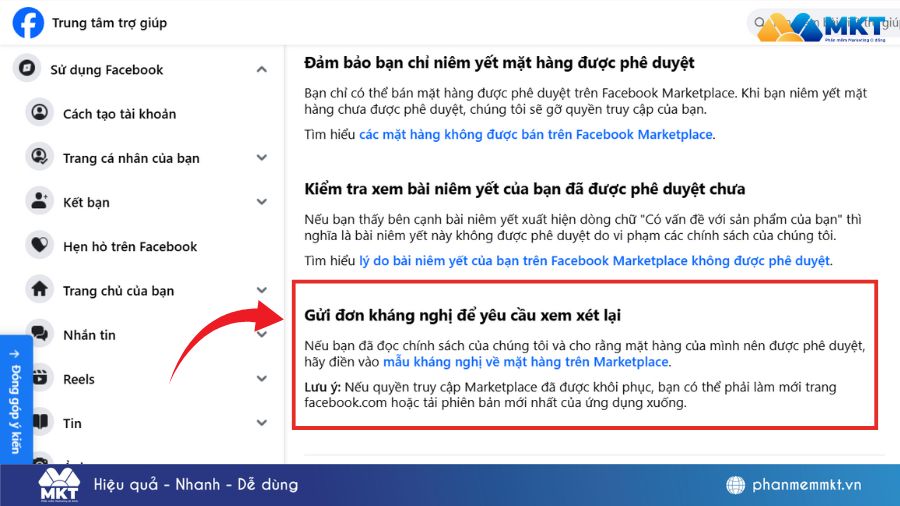Click the Trang cá nhân của bạn icon
The height and width of the screenshot is (506, 900).
40,157
